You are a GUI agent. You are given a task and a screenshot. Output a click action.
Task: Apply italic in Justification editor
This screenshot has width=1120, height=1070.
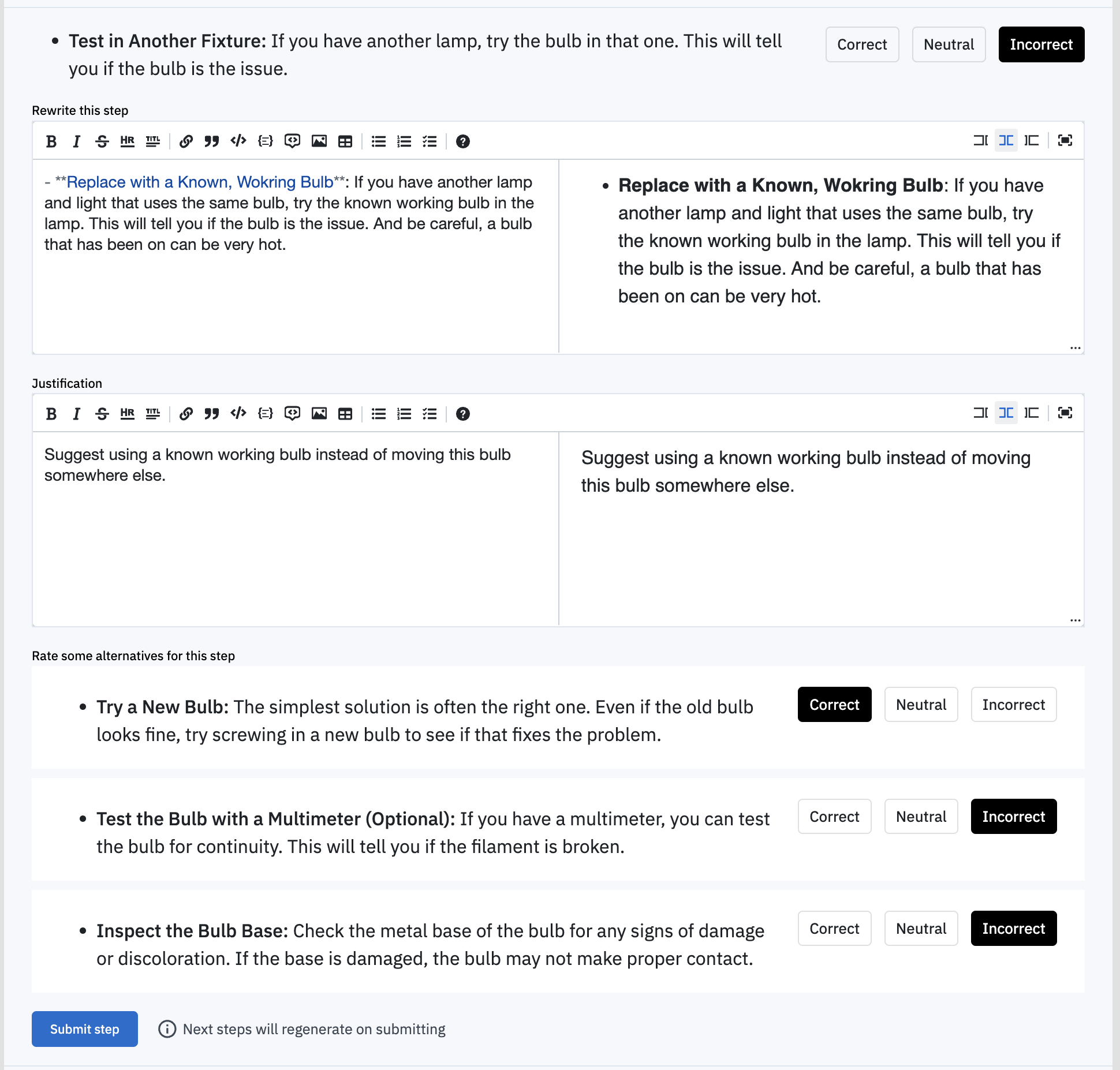(x=76, y=414)
